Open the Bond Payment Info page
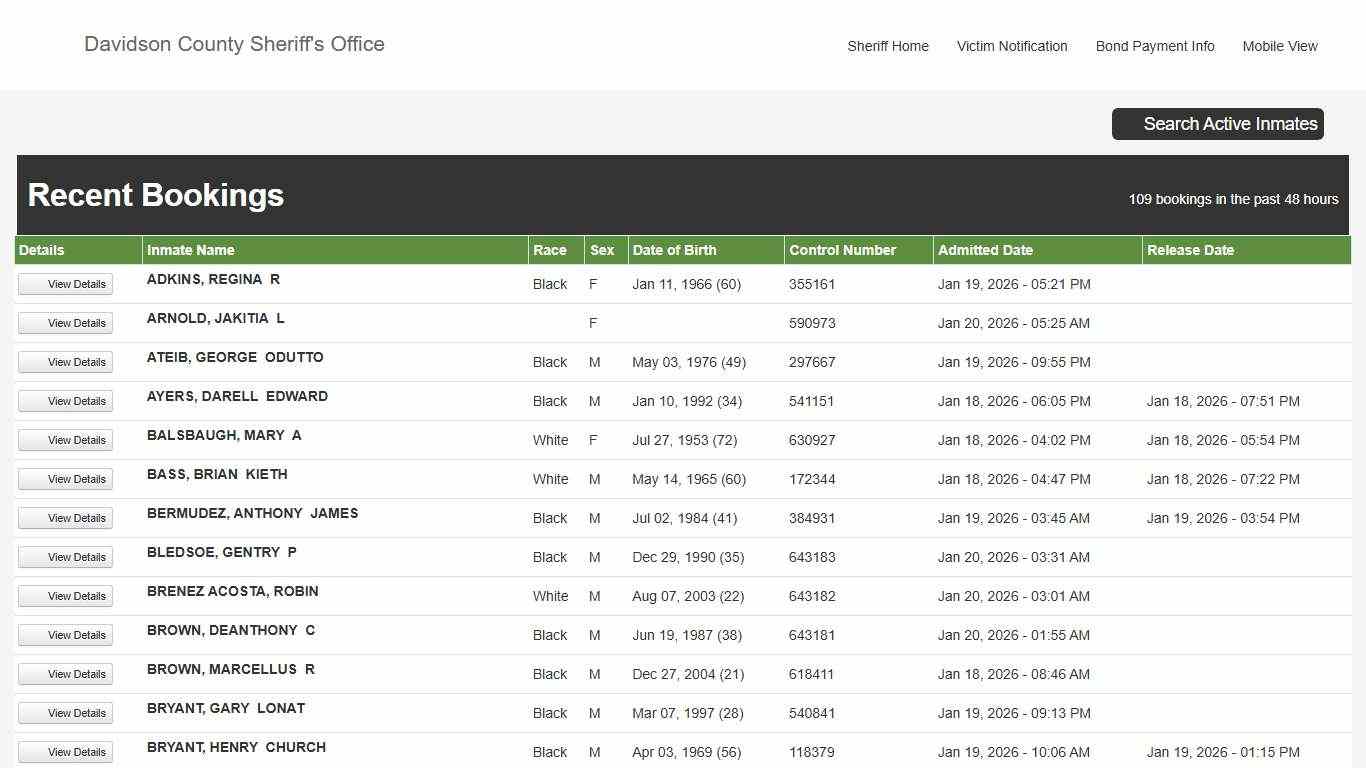Image resolution: width=1366 pixels, height=768 pixels. (1154, 46)
